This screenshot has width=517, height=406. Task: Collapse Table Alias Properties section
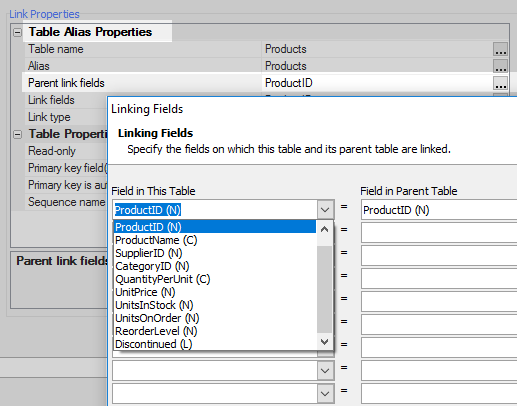coord(17,32)
